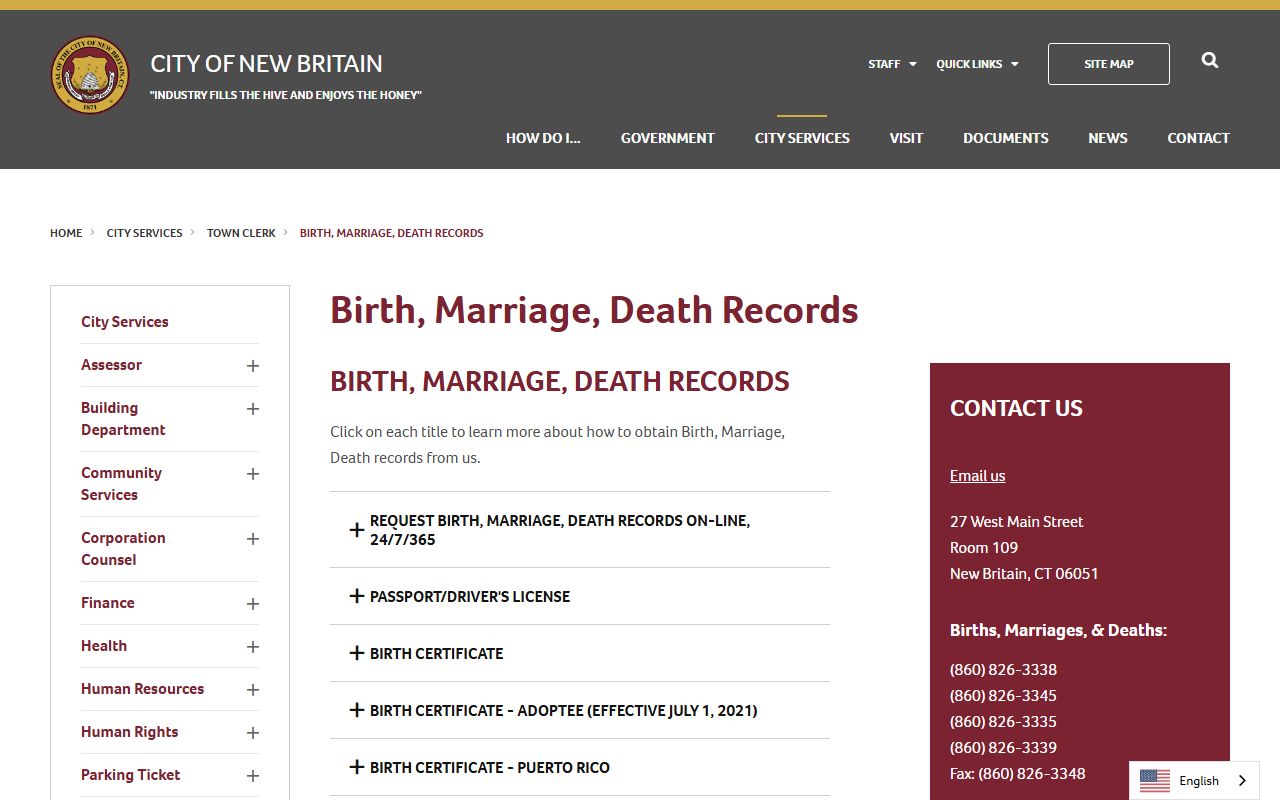Image resolution: width=1280 pixels, height=800 pixels.
Task: Open the Visit menu
Action: pyautogui.click(x=906, y=138)
